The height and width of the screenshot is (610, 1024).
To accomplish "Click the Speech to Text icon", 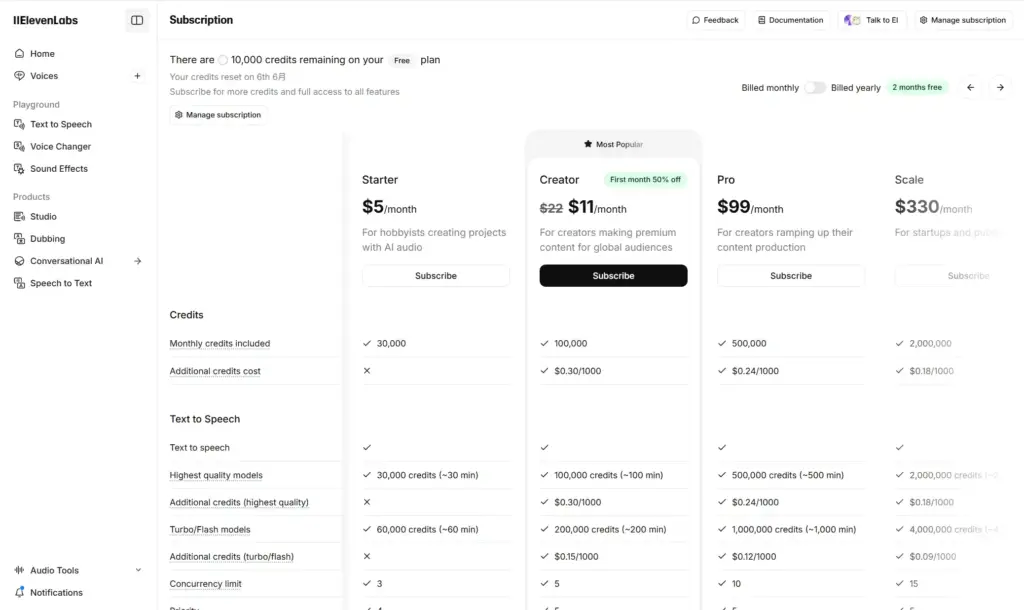I will 20,283.
